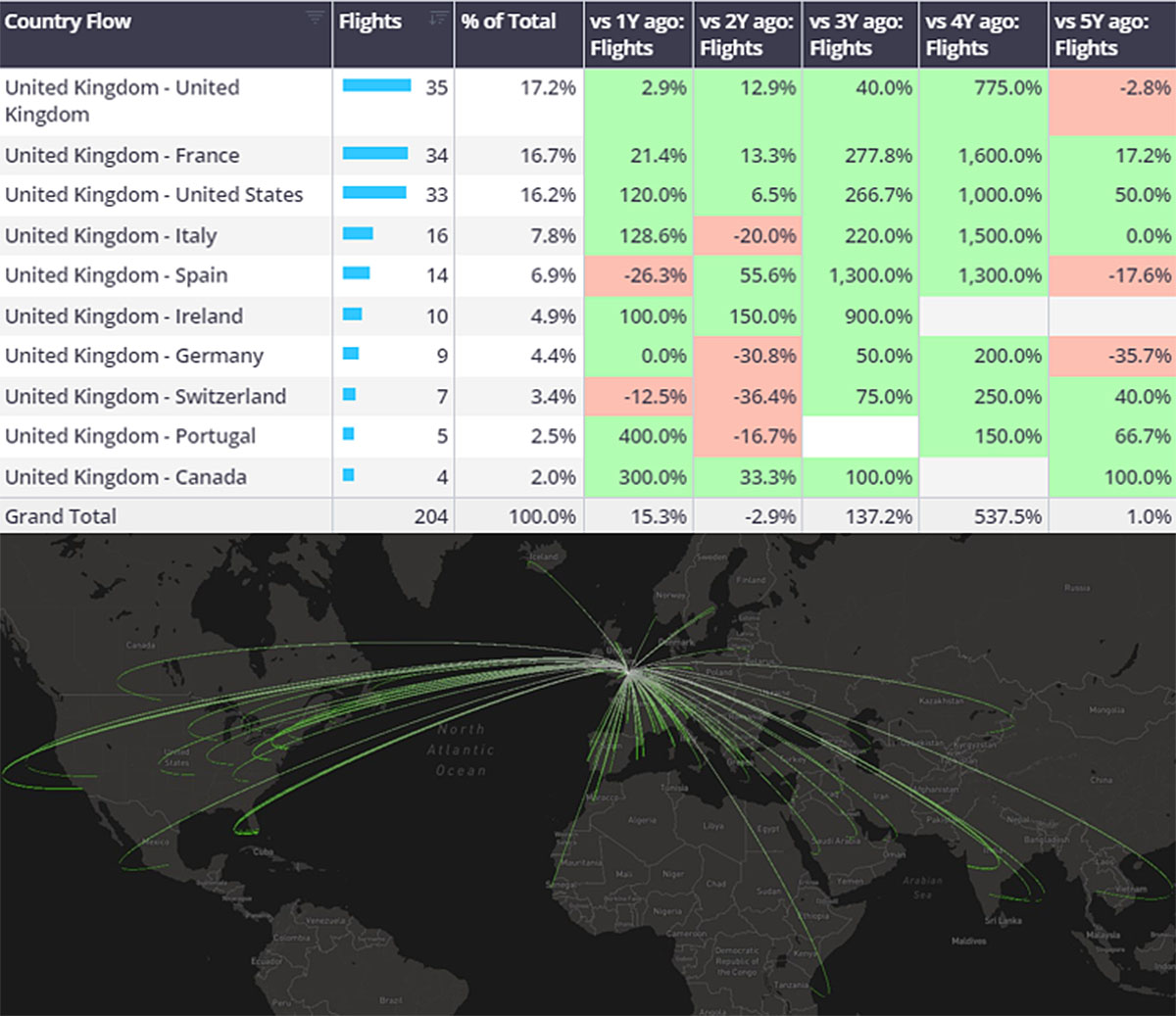1176x1016 pixels.
Task: Click the blue bar for United Kingdom - France
Action: [375, 154]
